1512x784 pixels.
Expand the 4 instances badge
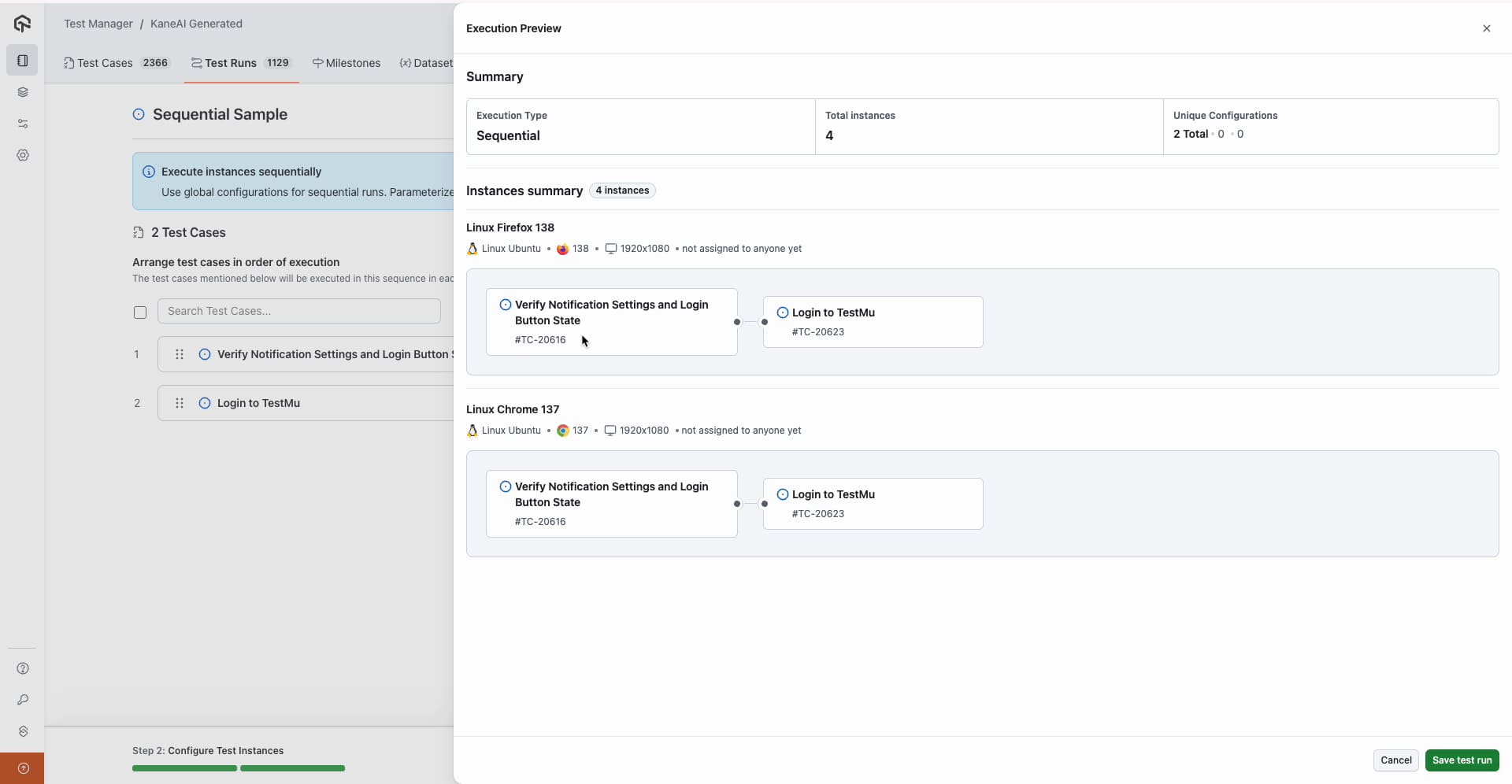(622, 190)
